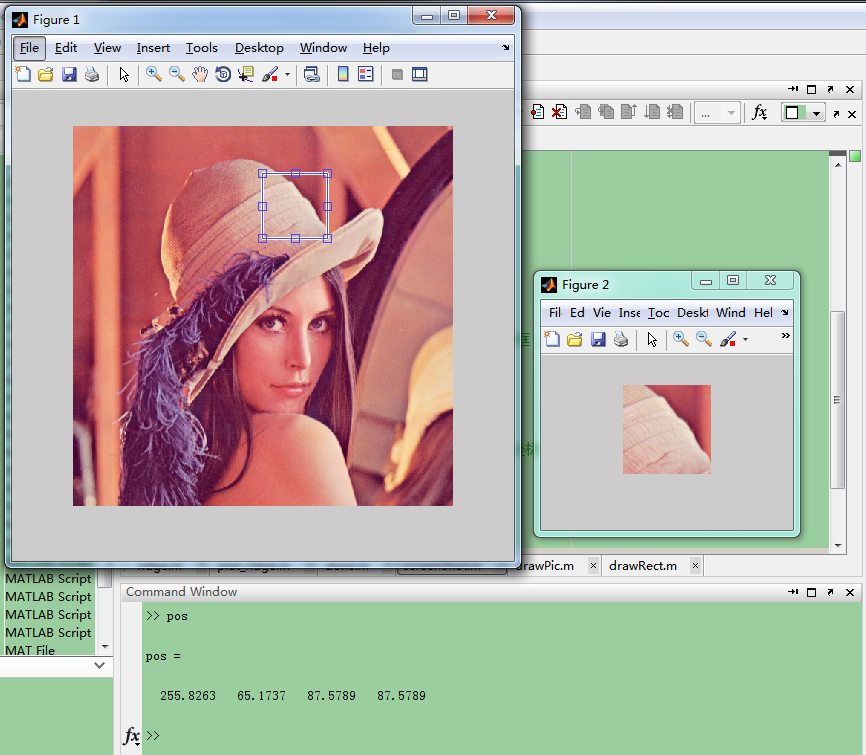Open Insert menu in Figure 1

[153, 48]
